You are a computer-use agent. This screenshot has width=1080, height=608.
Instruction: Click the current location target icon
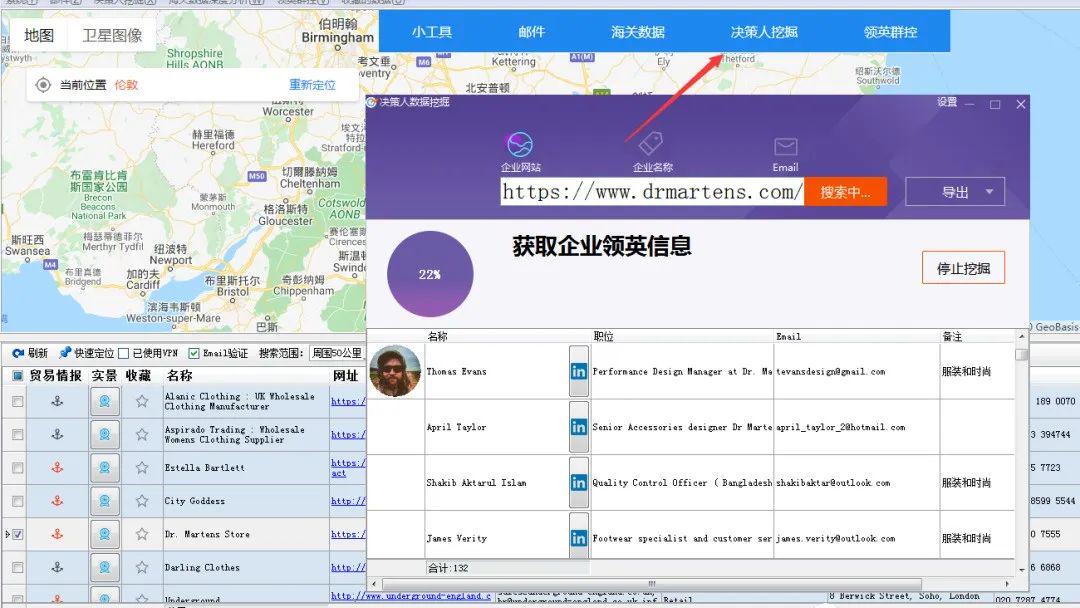(43, 85)
